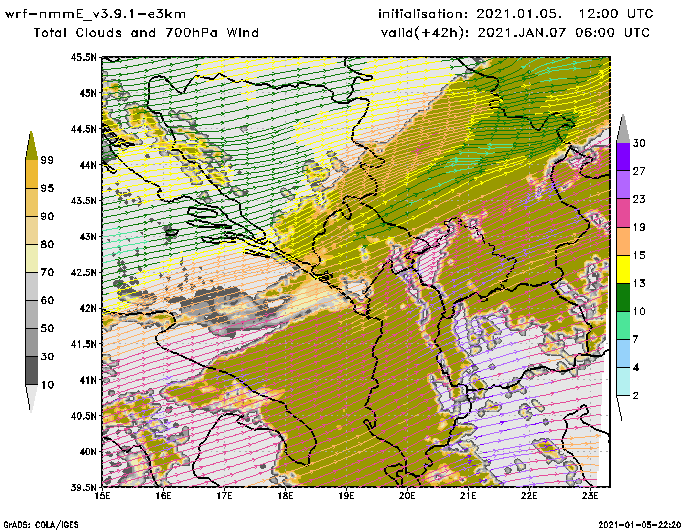Select the "16E" longitude axis label

click(163, 496)
